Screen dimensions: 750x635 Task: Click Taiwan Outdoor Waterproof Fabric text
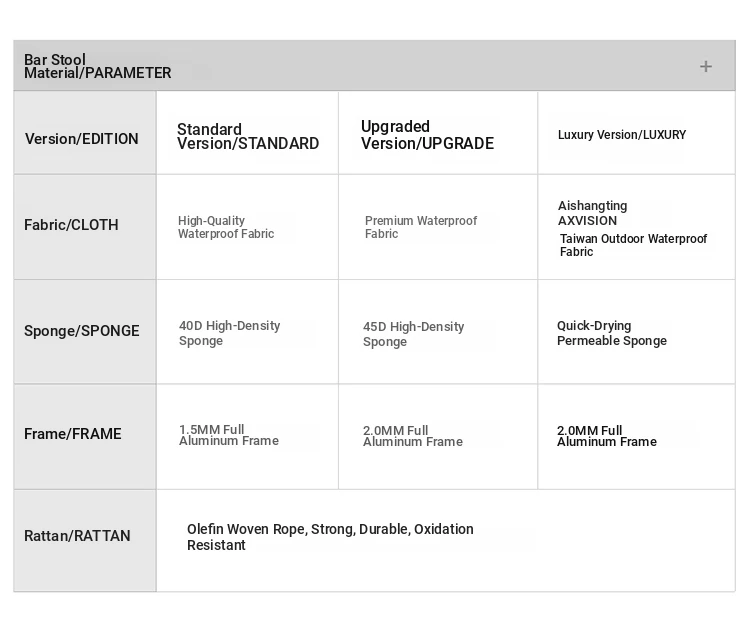click(x=633, y=245)
